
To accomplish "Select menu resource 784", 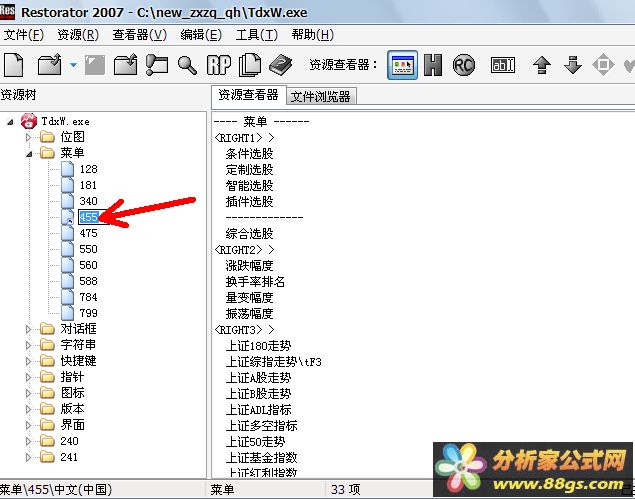I will click(x=88, y=297).
